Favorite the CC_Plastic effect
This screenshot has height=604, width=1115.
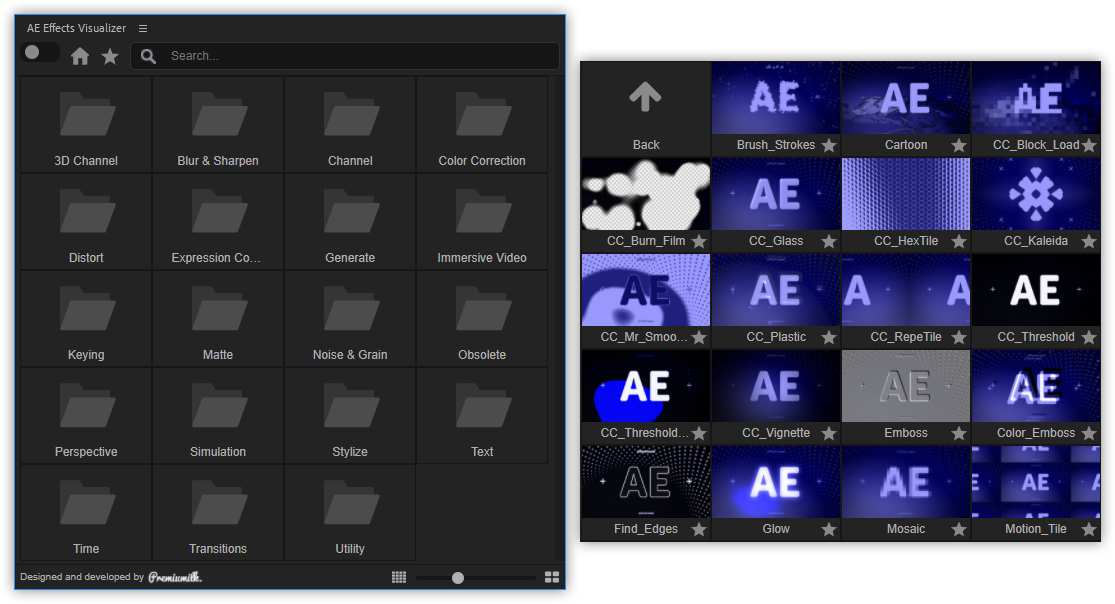[829, 337]
